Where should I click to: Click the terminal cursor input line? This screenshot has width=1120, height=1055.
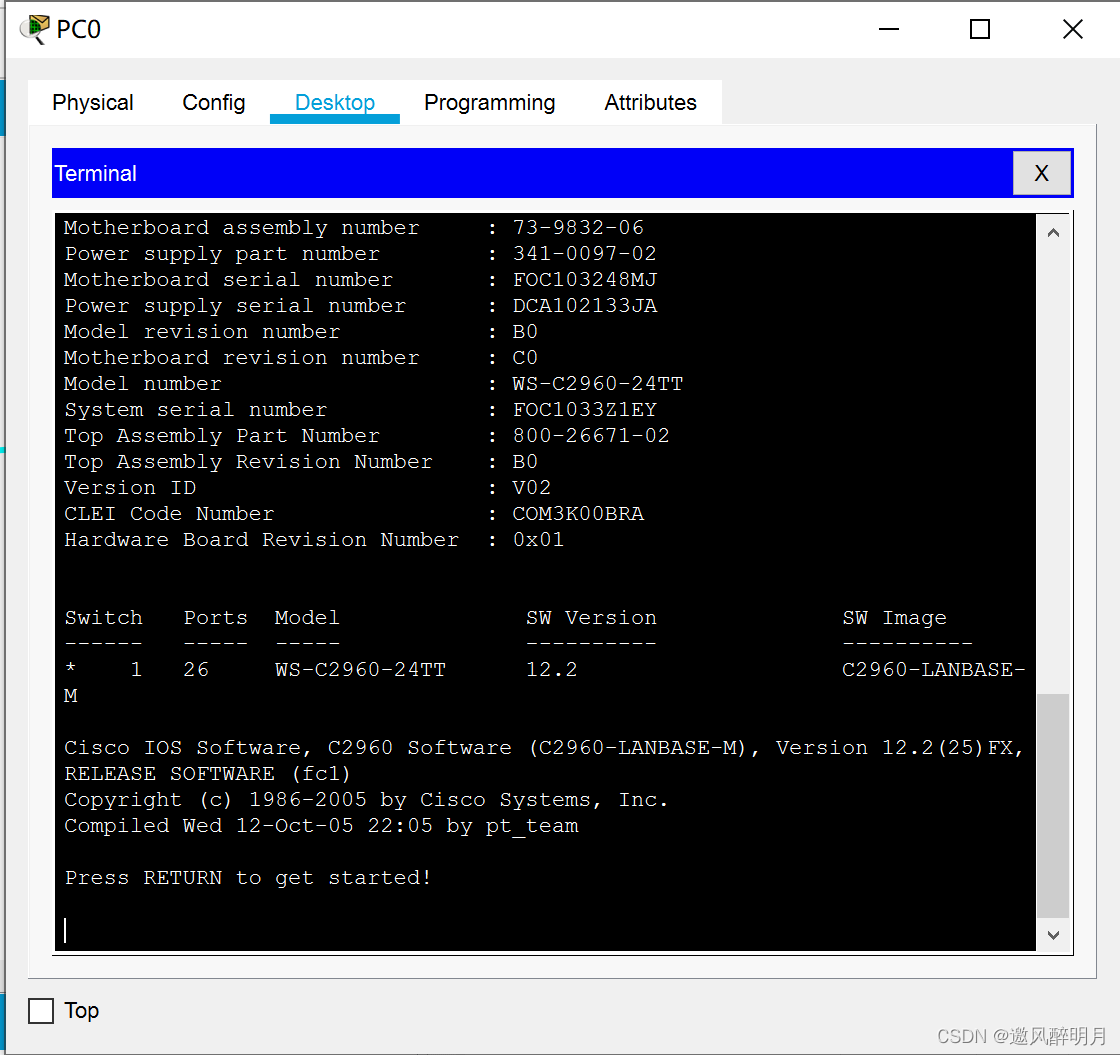click(x=545, y=930)
